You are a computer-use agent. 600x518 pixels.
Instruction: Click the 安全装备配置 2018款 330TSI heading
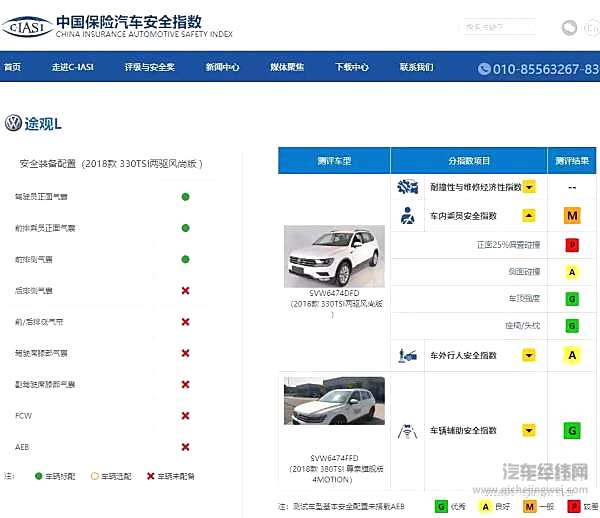point(111,164)
